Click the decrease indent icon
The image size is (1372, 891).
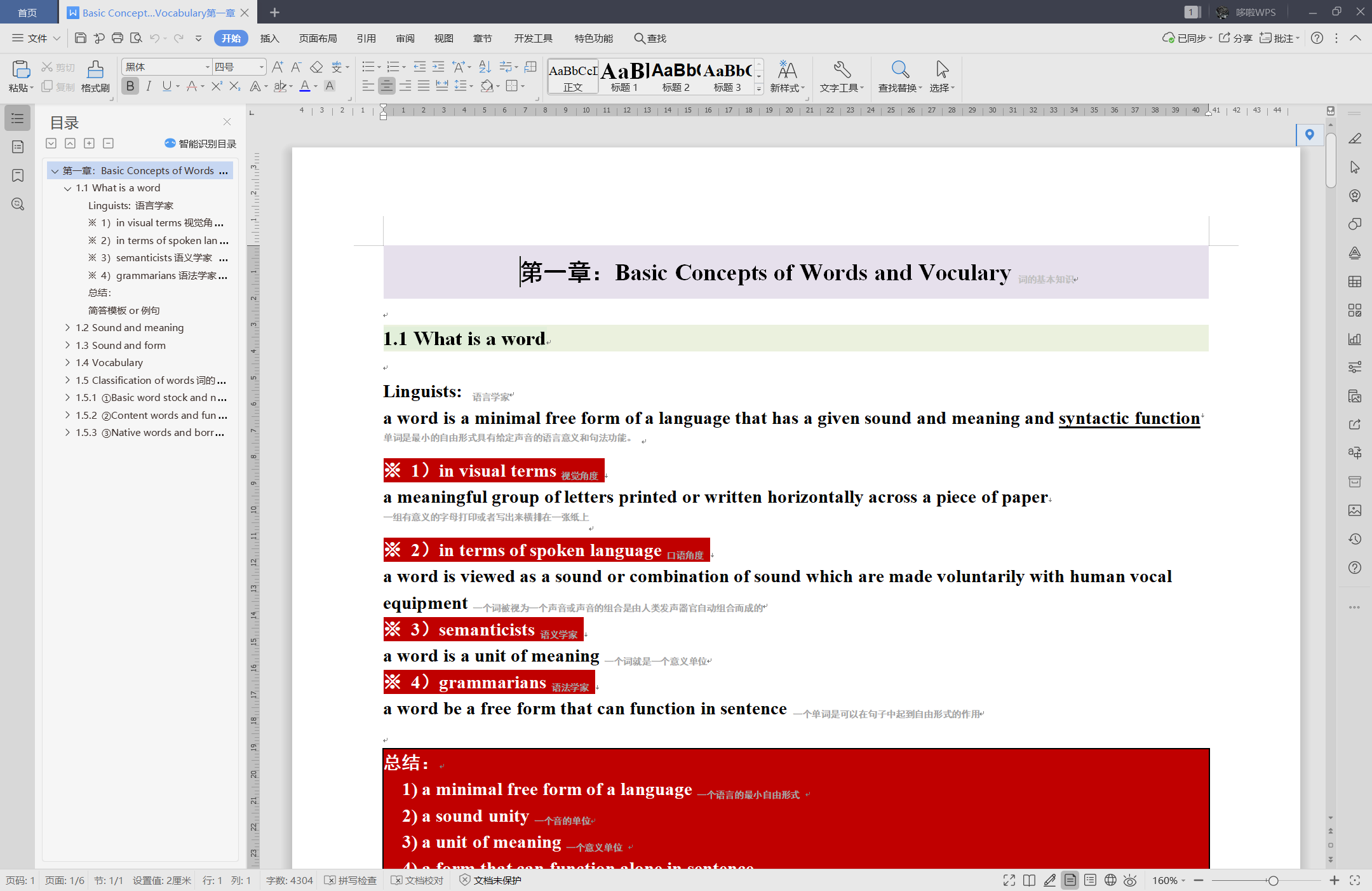[x=419, y=67]
